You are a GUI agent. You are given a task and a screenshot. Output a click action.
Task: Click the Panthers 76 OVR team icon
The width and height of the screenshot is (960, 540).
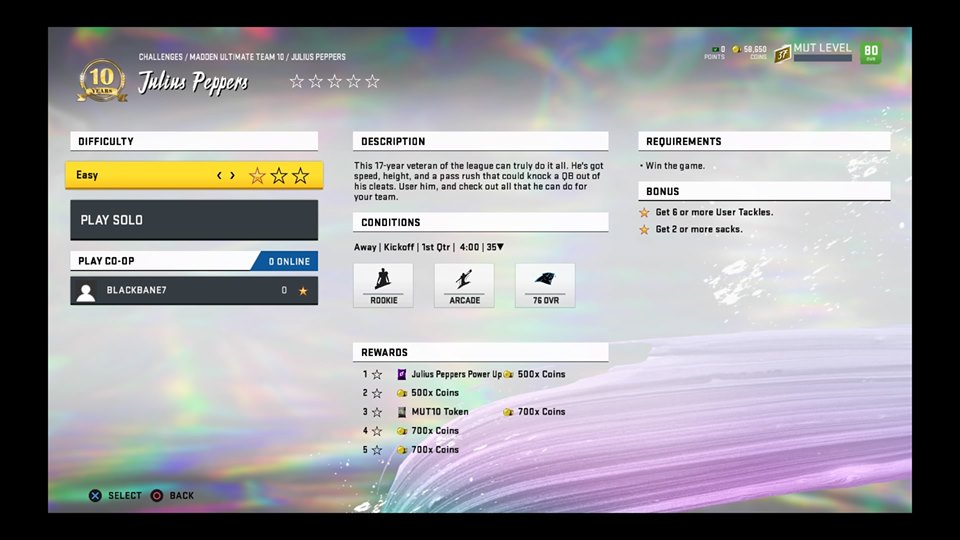545,285
